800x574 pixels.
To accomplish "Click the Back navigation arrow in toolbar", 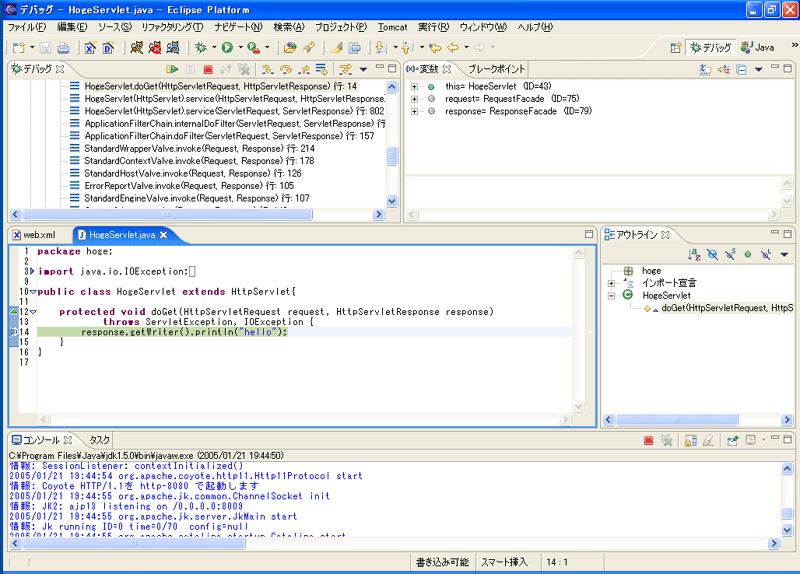I will pos(453,48).
